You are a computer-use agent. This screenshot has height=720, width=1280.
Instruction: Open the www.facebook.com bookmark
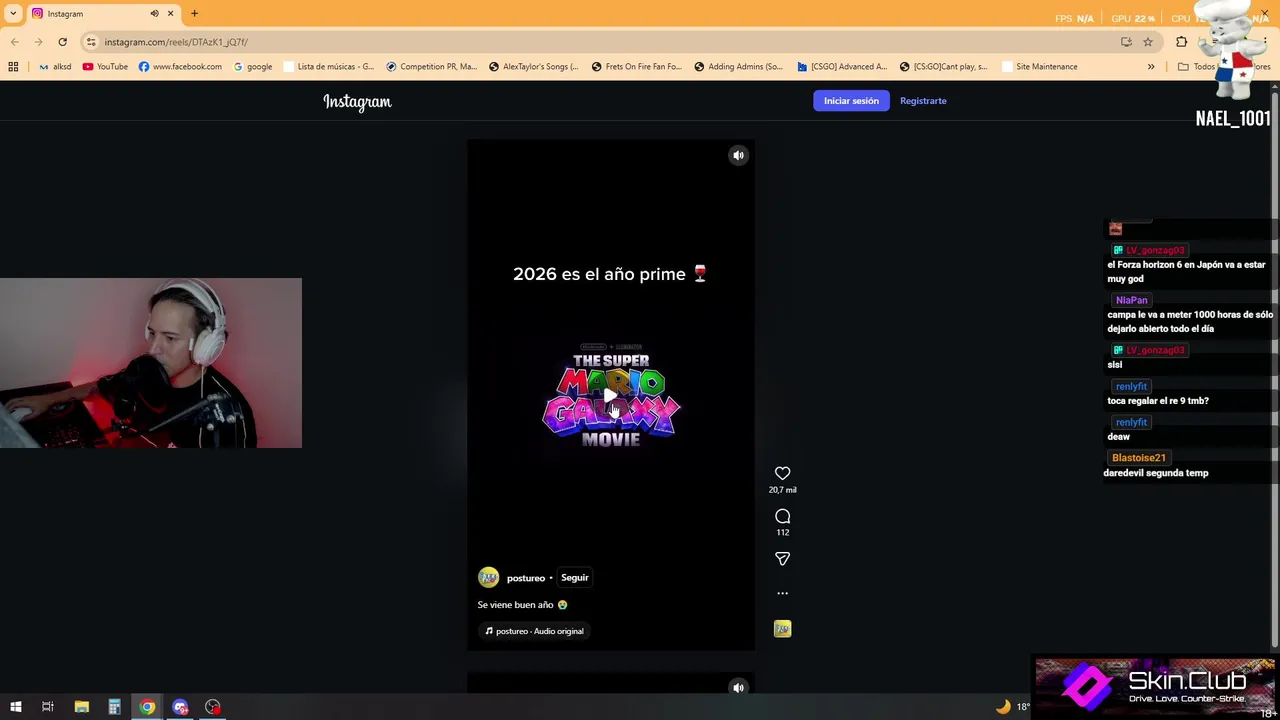tap(180, 67)
